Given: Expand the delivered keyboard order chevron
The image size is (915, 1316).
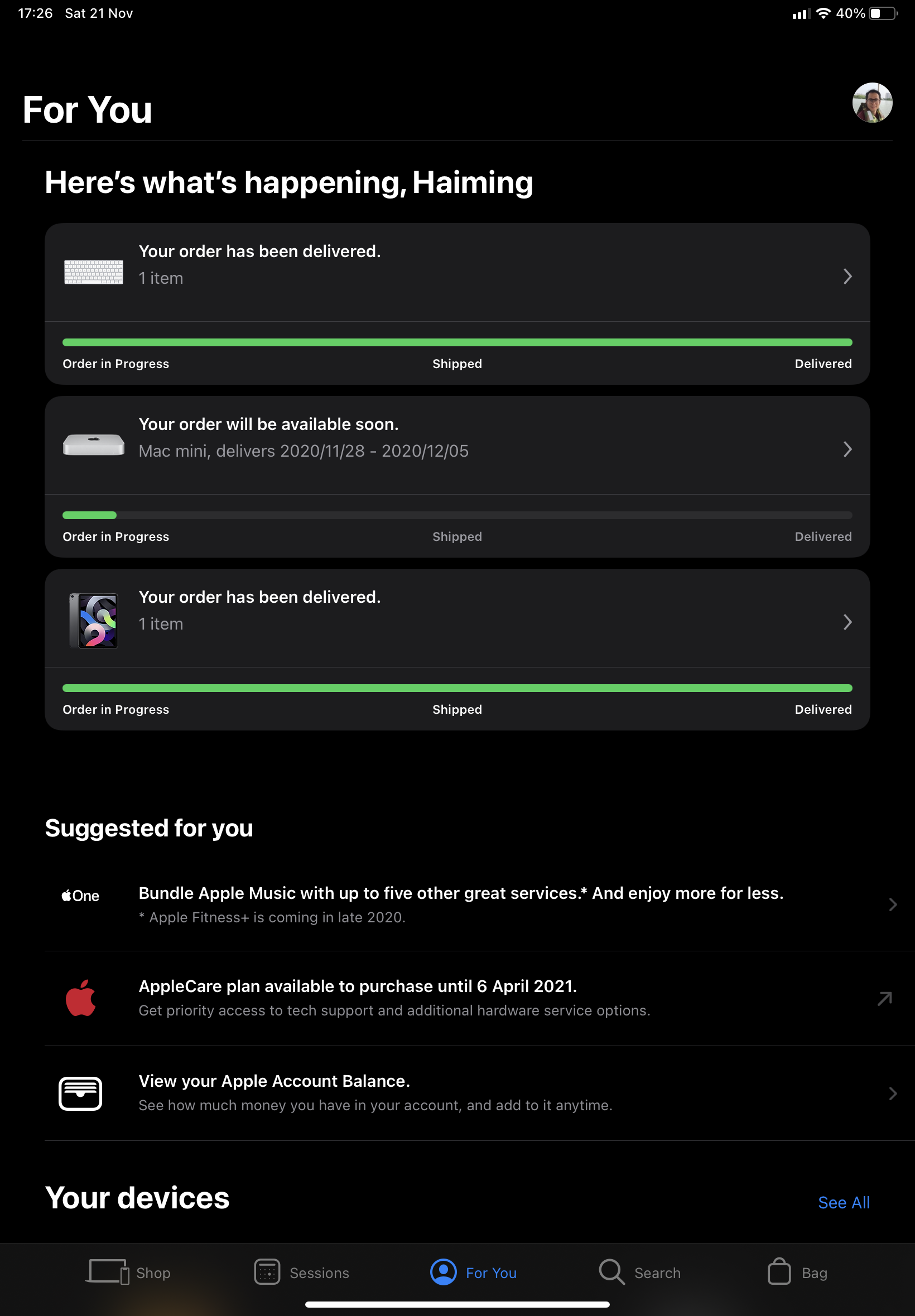Looking at the screenshot, I should pyautogui.click(x=847, y=277).
